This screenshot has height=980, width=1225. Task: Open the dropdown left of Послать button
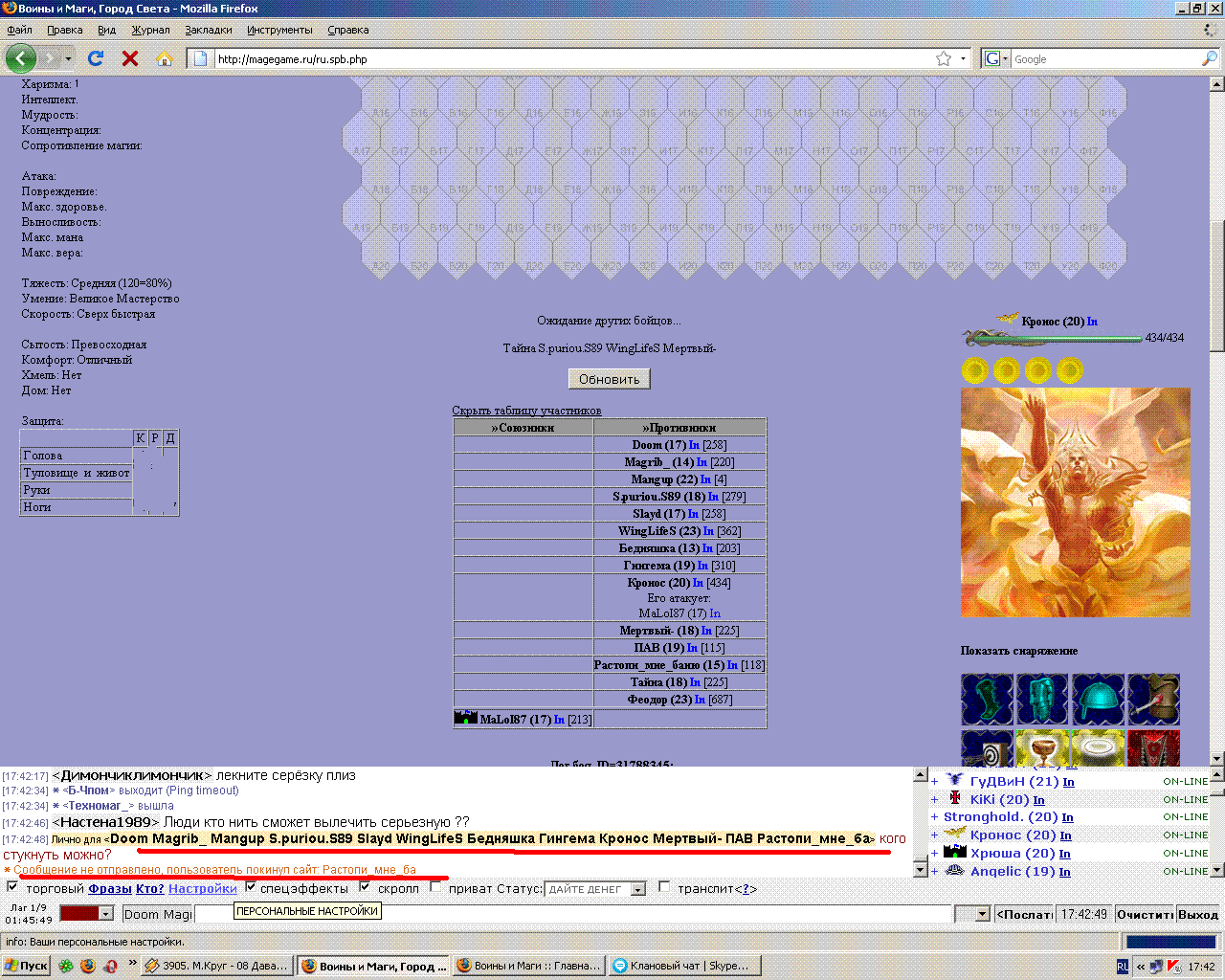972,914
